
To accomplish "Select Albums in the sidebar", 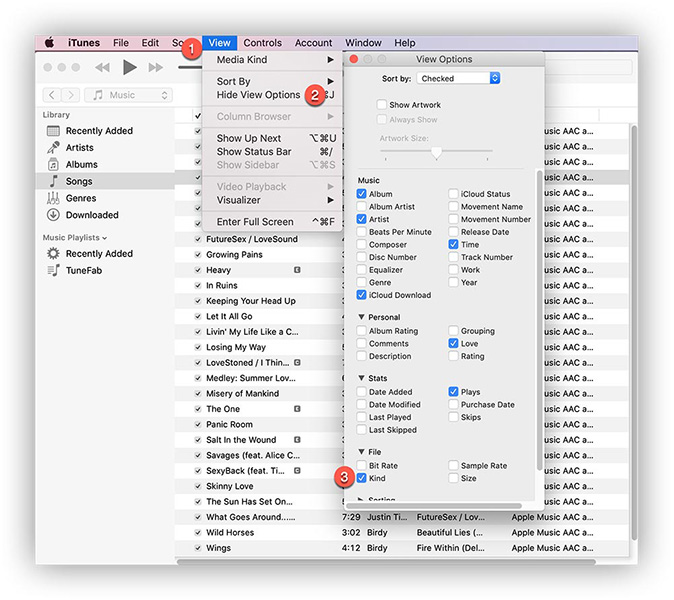I will coord(81,165).
